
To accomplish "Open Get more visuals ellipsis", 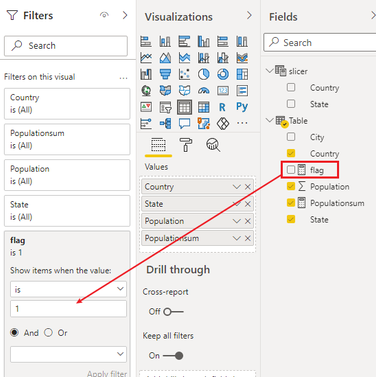I will coord(242,123).
